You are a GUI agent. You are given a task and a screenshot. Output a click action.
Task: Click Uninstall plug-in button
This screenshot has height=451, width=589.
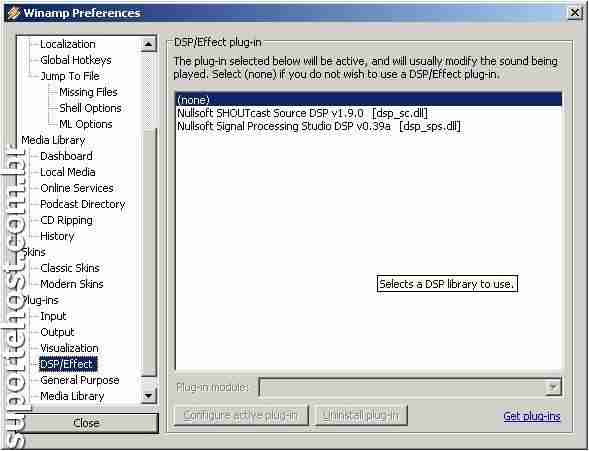(x=361, y=415)
